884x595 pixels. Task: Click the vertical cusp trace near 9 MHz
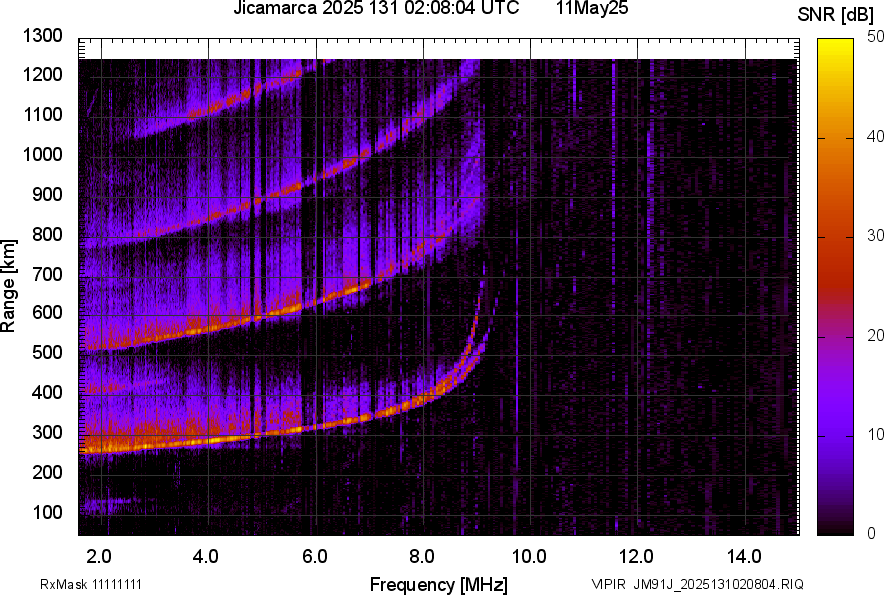477,316
